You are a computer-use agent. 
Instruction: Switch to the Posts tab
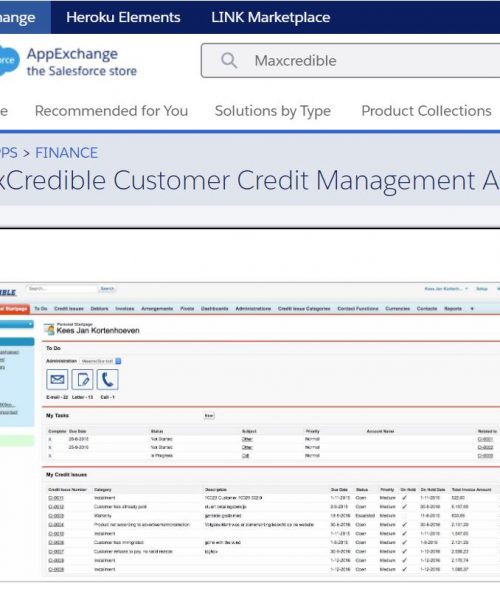(187, 308)
